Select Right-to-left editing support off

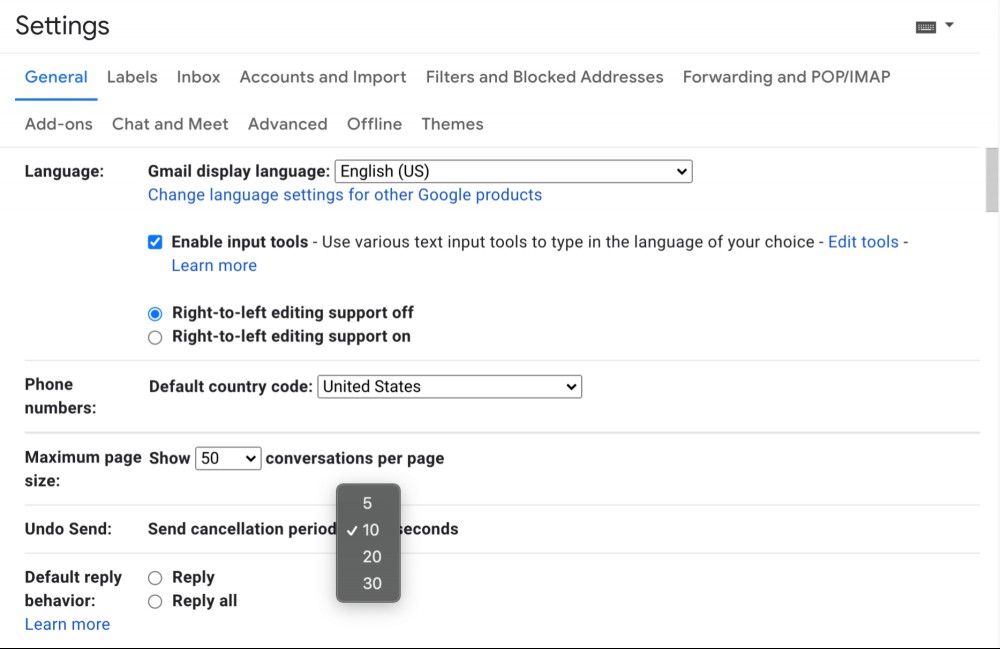[x=155, y=314]
